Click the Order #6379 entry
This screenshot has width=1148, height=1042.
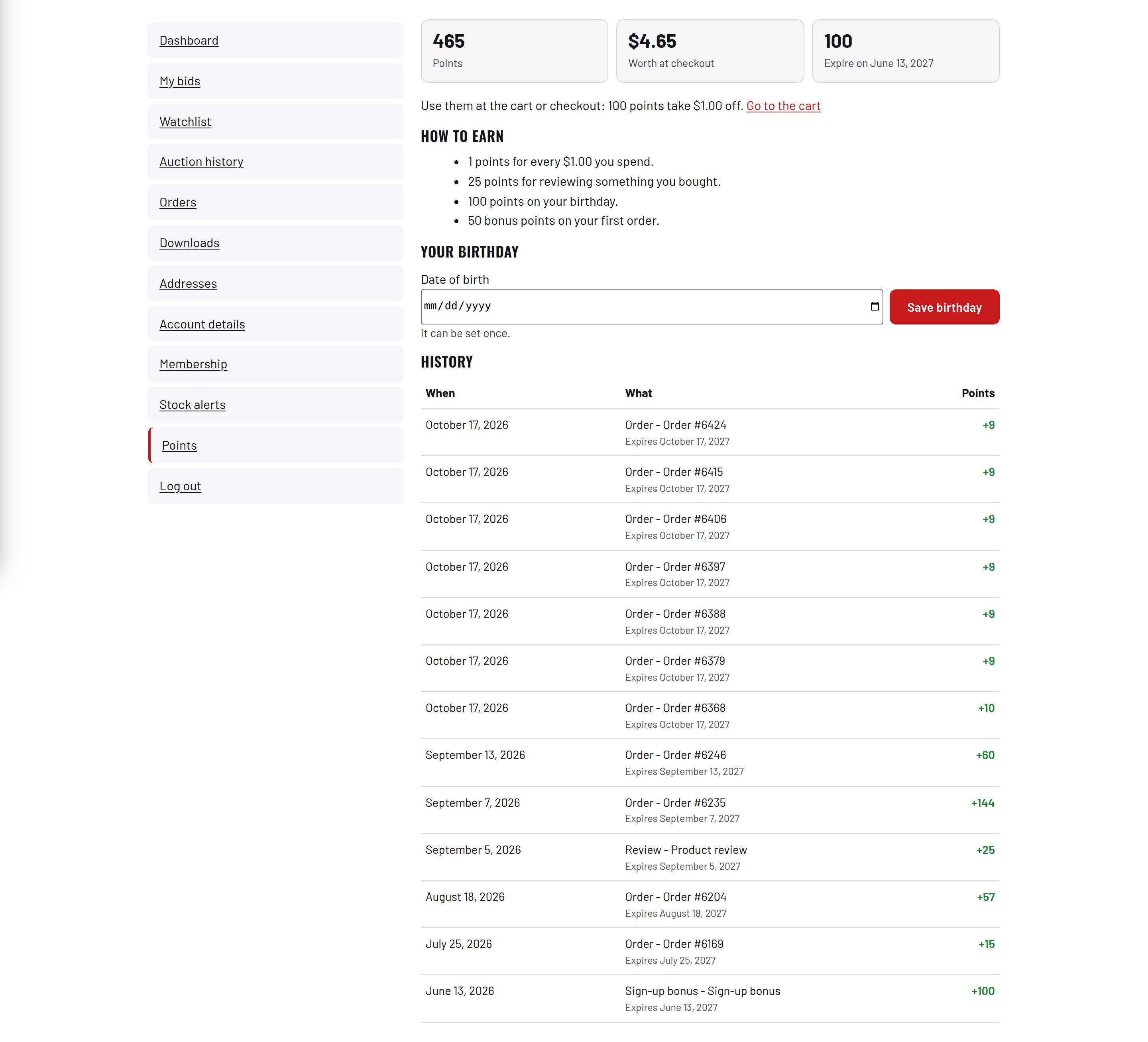pyautogui.click(x=675, y=661)
